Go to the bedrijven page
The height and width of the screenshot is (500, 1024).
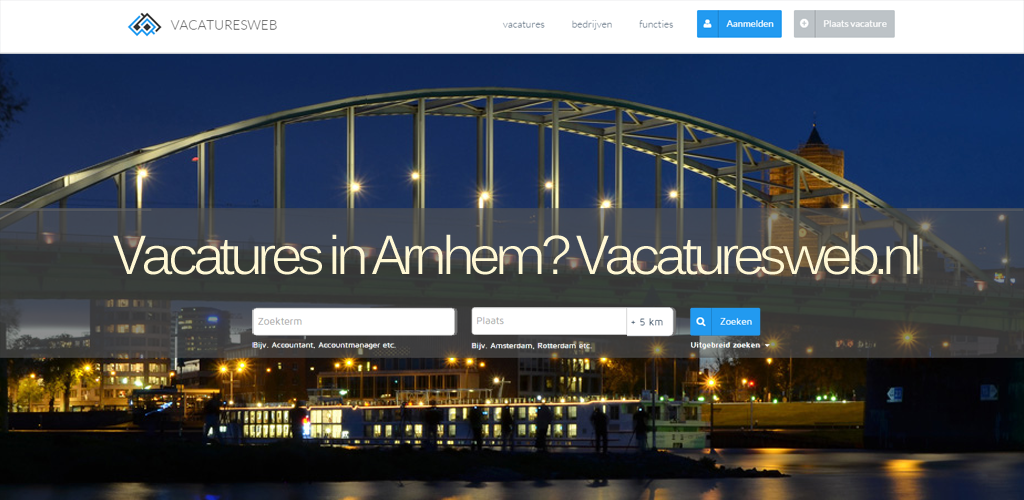(592, 25)
